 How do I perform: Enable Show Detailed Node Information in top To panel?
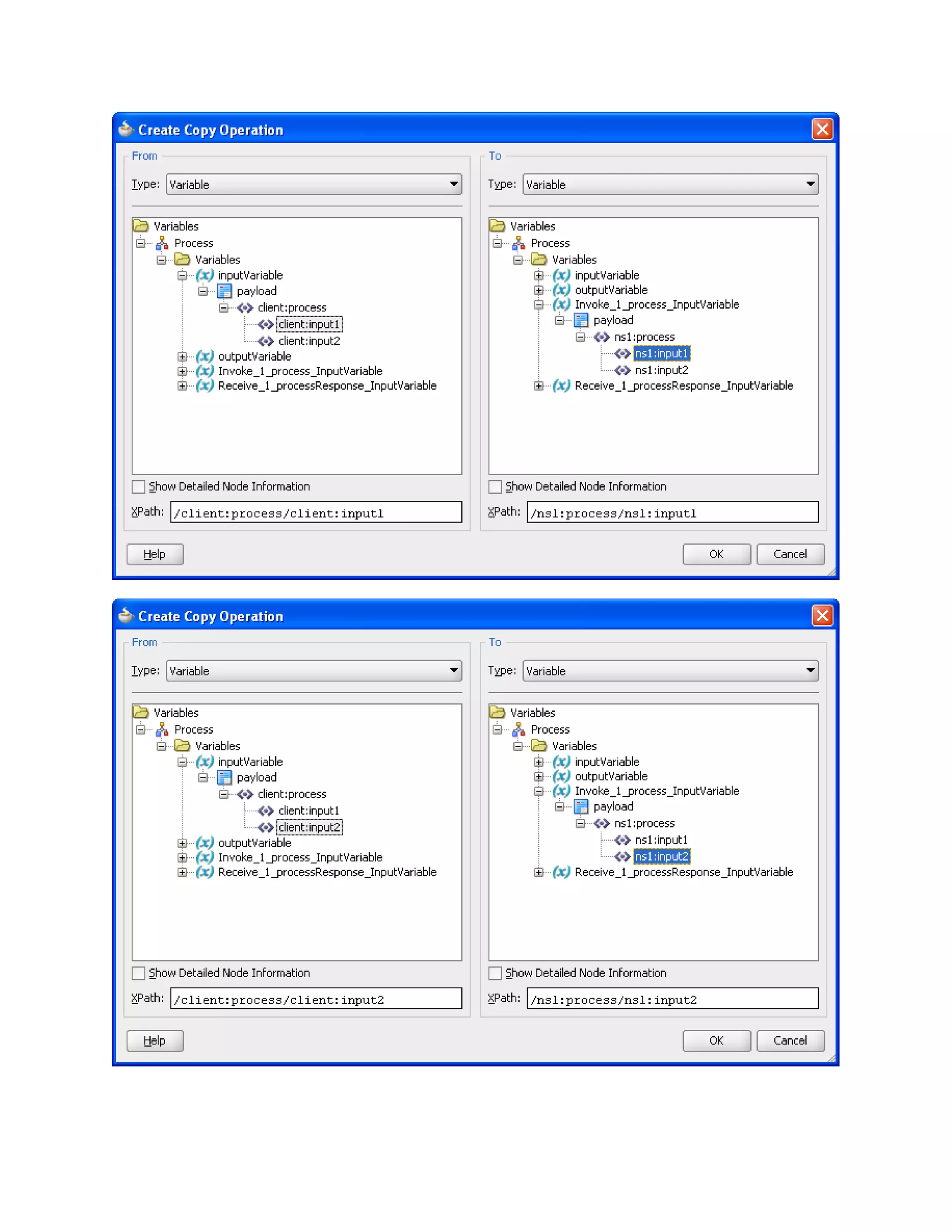point(495,487)
